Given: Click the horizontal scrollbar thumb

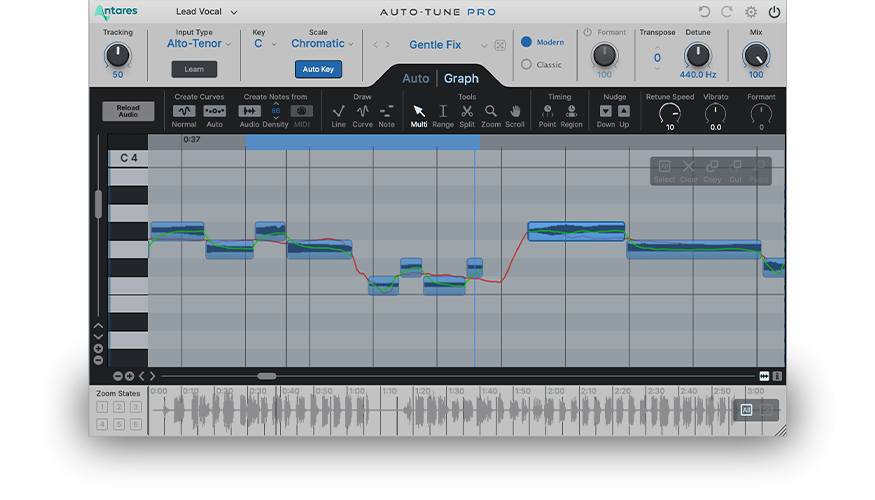Looking at the screenshot, I should tap(266, 376).
